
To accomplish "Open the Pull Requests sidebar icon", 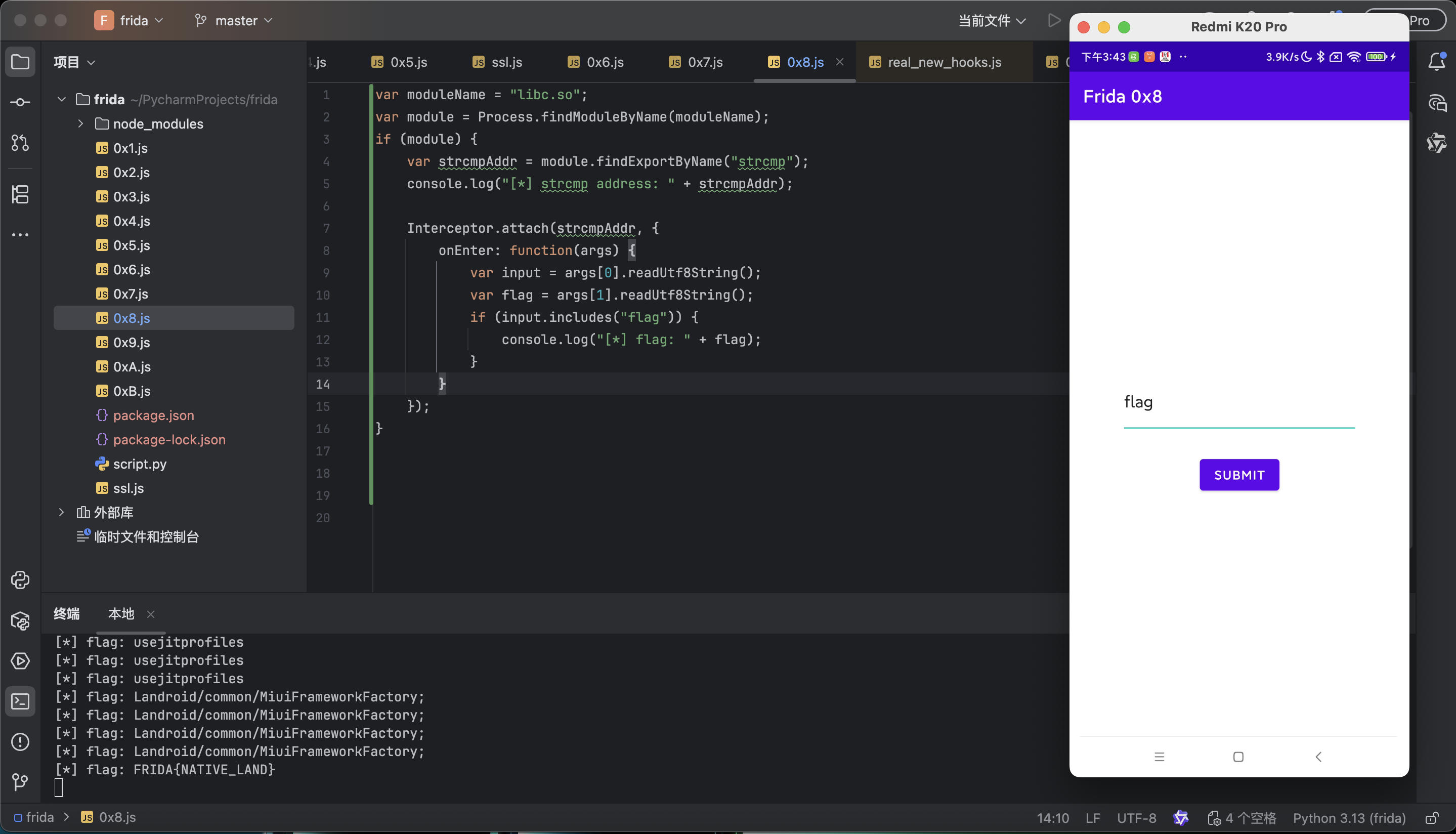I will click(x=20, y=143).
